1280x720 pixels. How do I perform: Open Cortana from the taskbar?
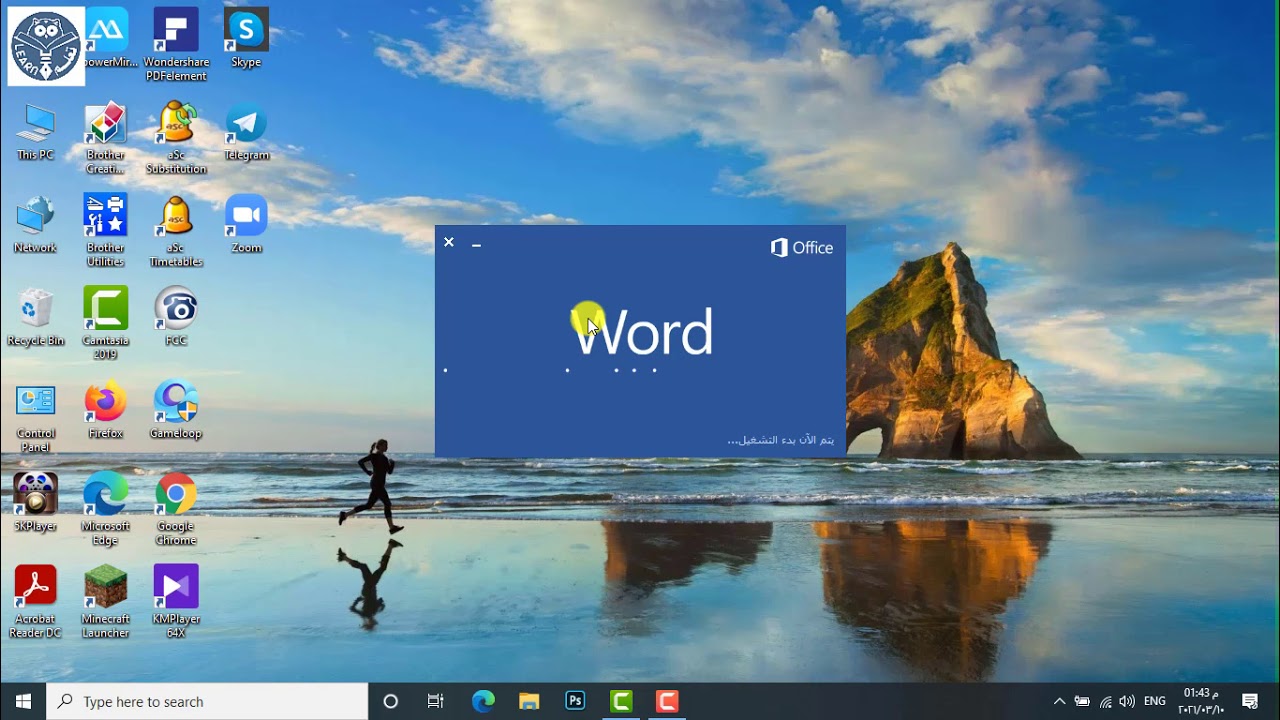[391, 701]
